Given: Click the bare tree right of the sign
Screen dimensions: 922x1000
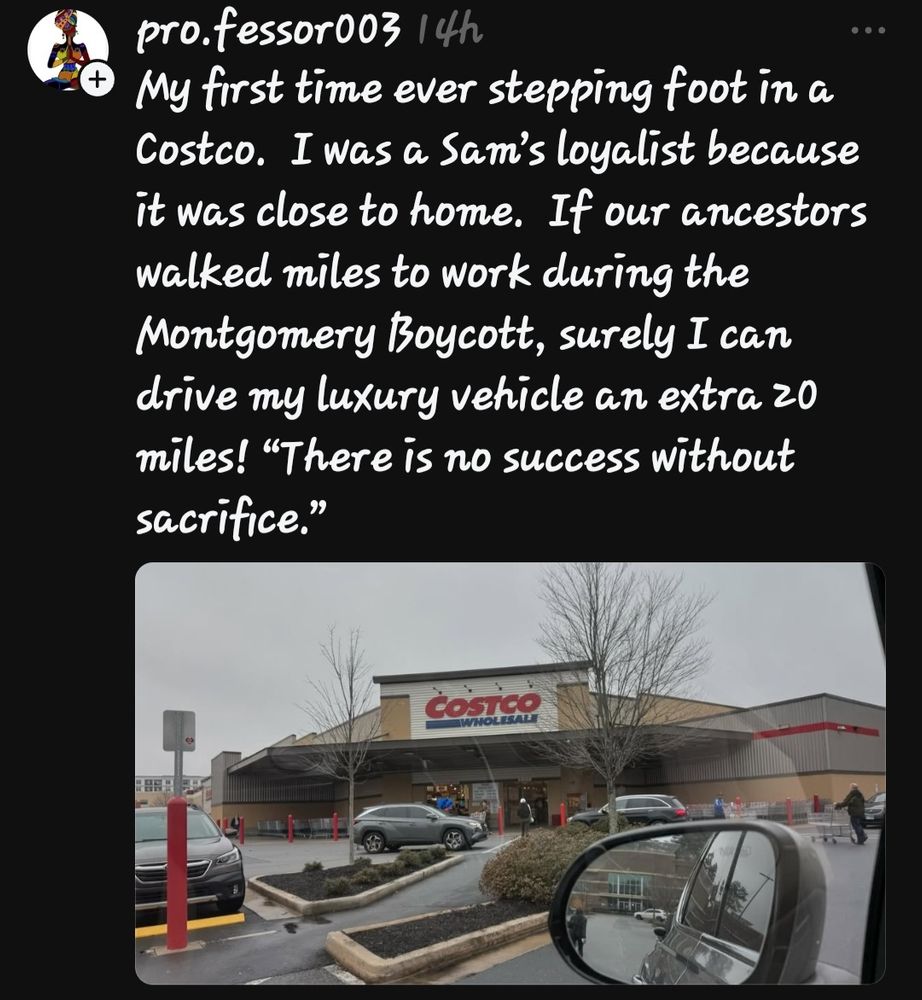Looking at the screenshot, I should click(x=622, y=689).
